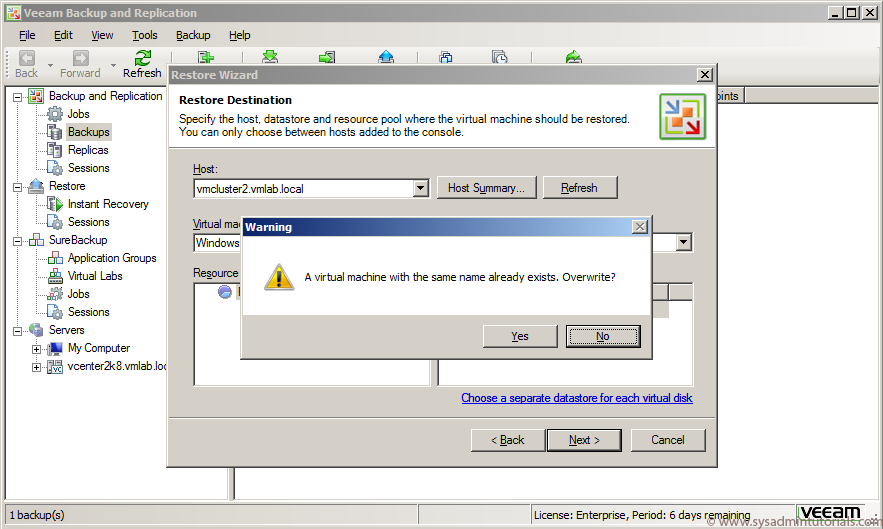This screenshot has width=883, height=529.
Task: Collapse the SureBackup tree node
Action: 17,241
